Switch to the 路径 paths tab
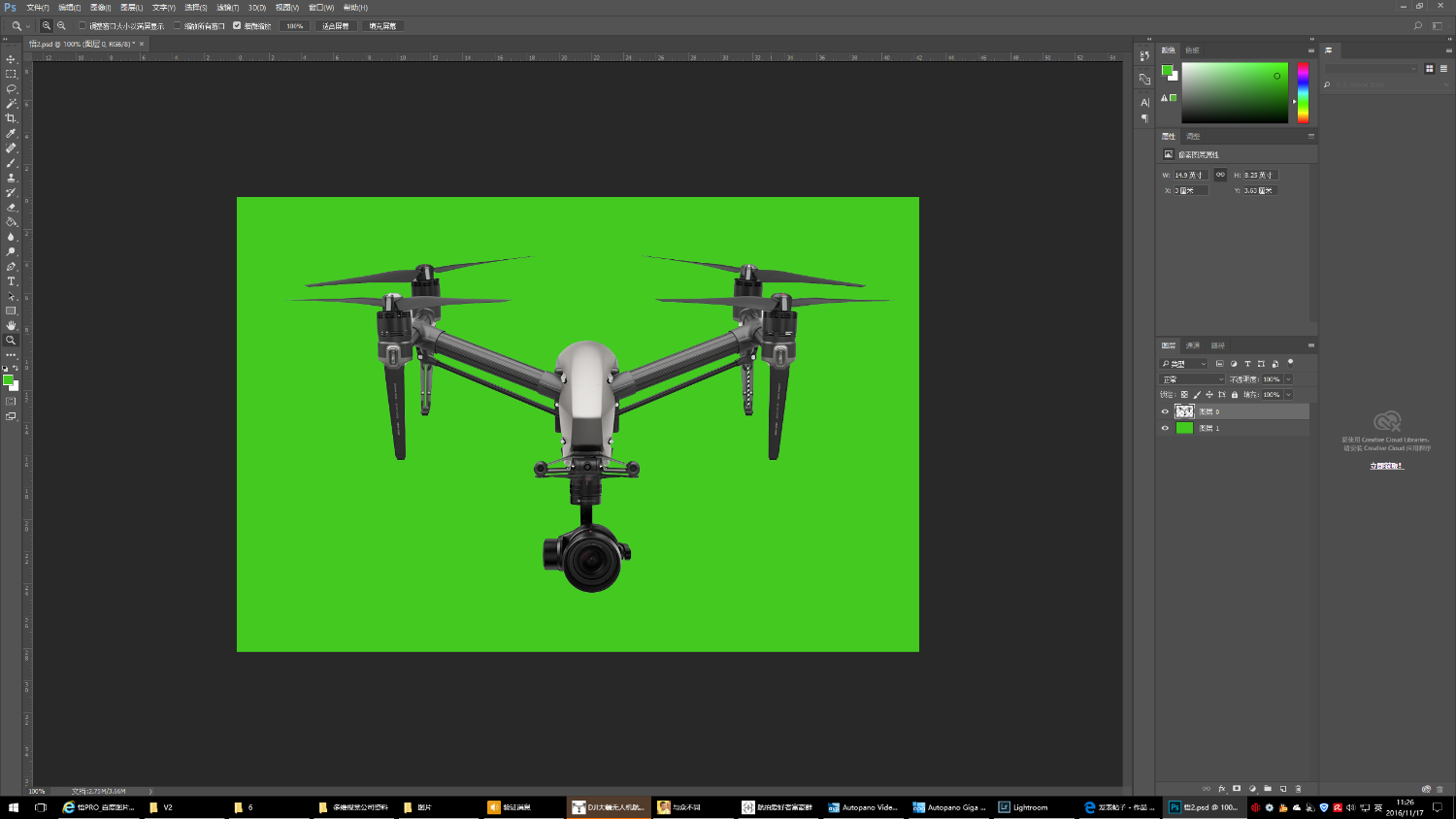Screen dimensions: 1456x819 [1217, 345]
